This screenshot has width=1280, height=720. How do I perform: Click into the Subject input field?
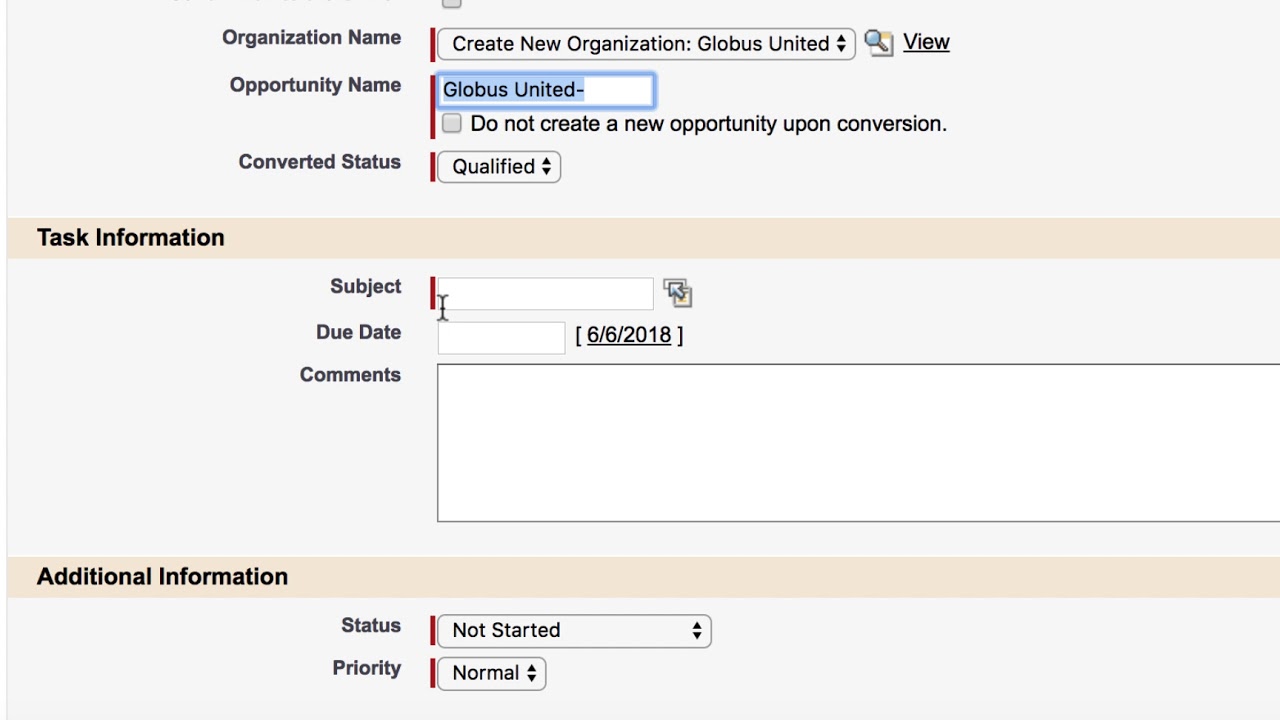546,294
